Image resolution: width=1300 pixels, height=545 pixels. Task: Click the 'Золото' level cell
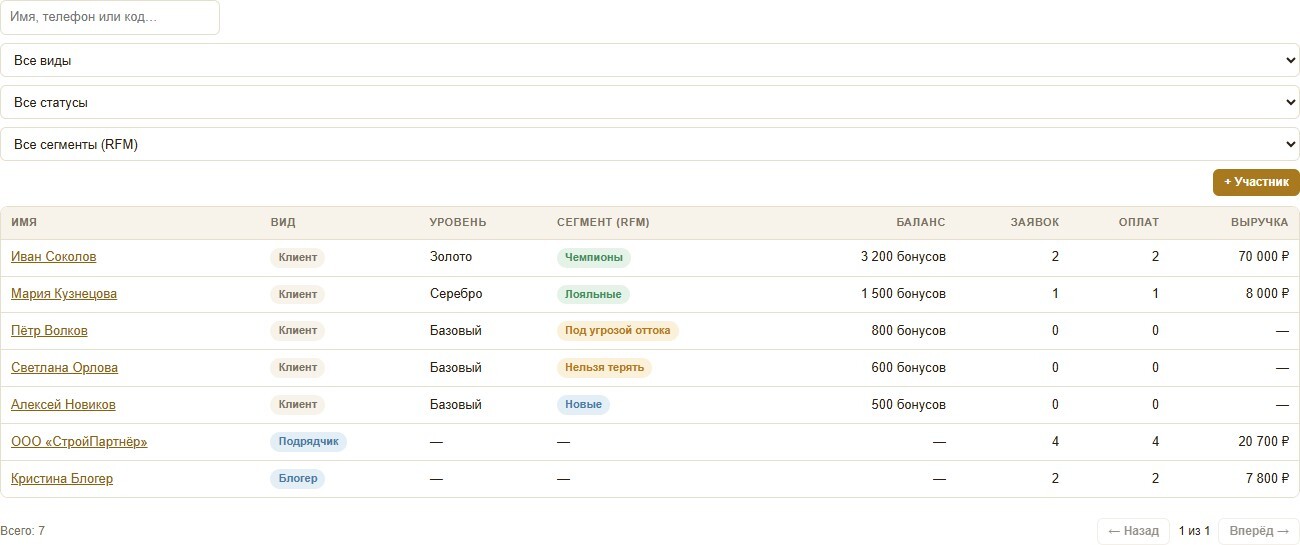(x=451, y=257)
